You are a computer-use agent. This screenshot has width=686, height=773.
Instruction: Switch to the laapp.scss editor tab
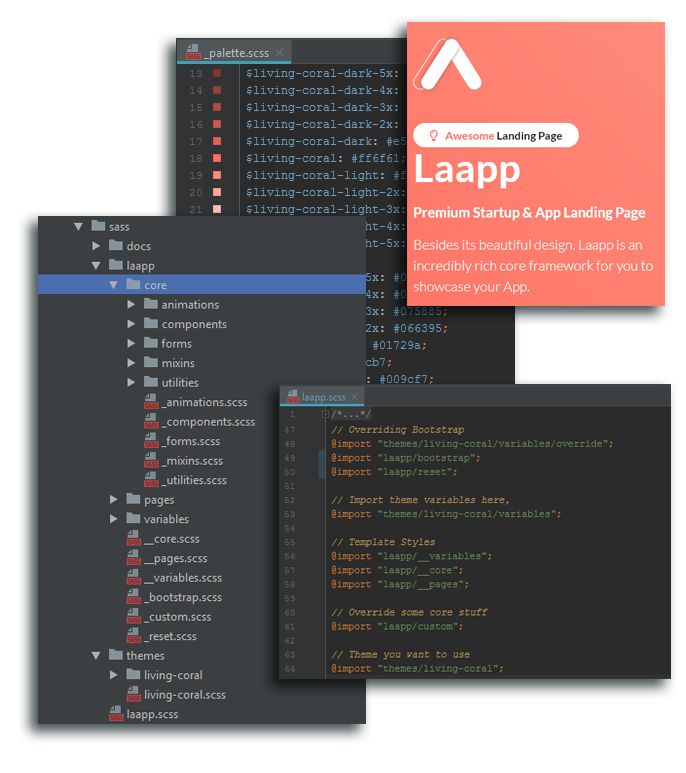316,396
